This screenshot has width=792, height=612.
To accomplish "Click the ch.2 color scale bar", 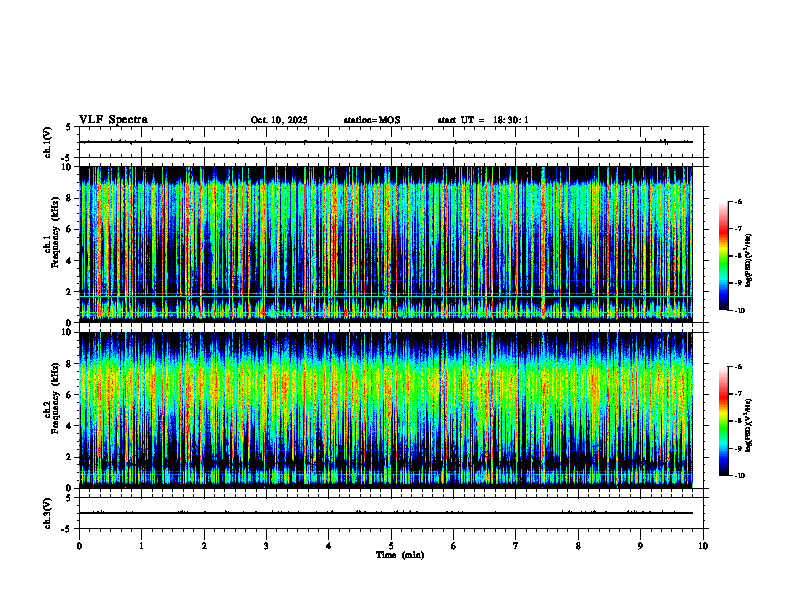I will tap(724, 421).
